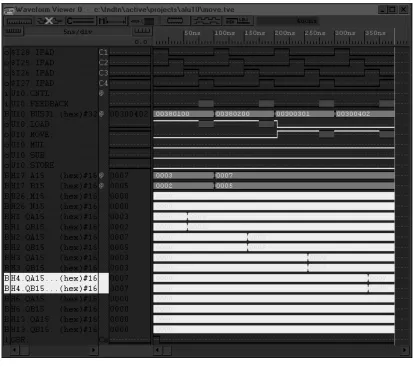
Task: Click the Waveform Viewer system menu icon
Action: click(x=9, y=10)
